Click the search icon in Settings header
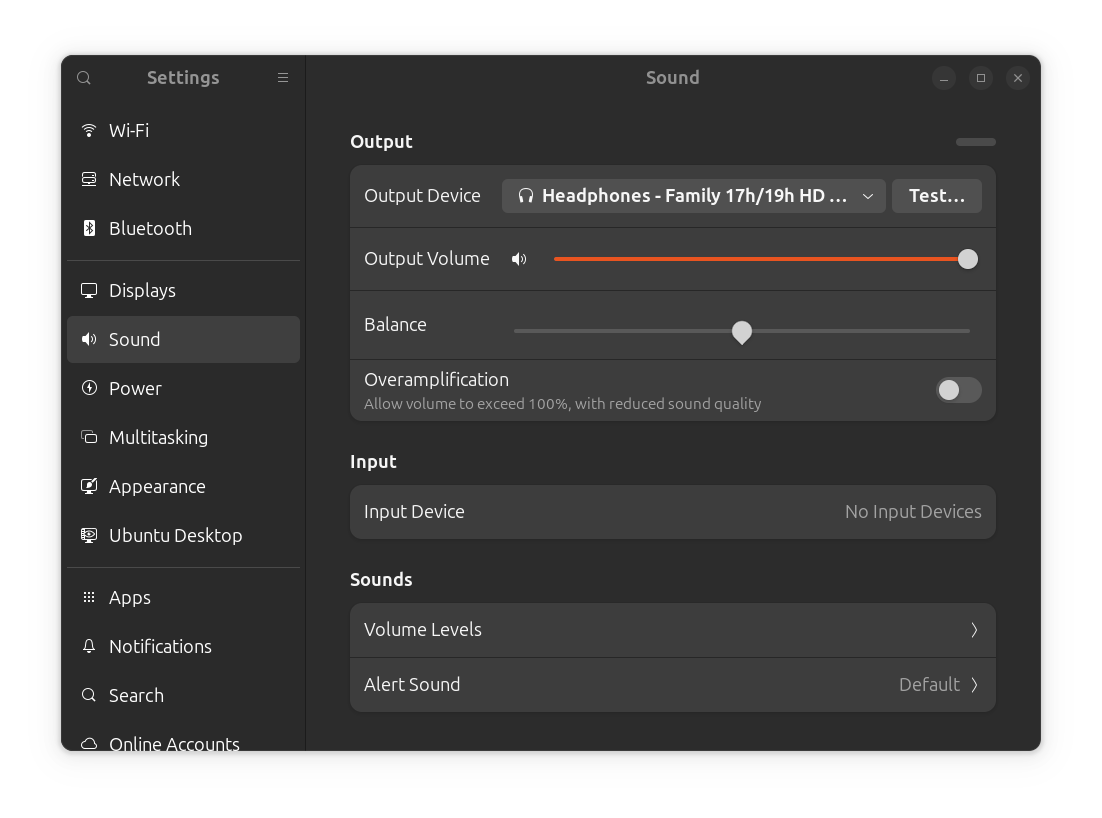The image size is (1102, 818). [84, 78]
